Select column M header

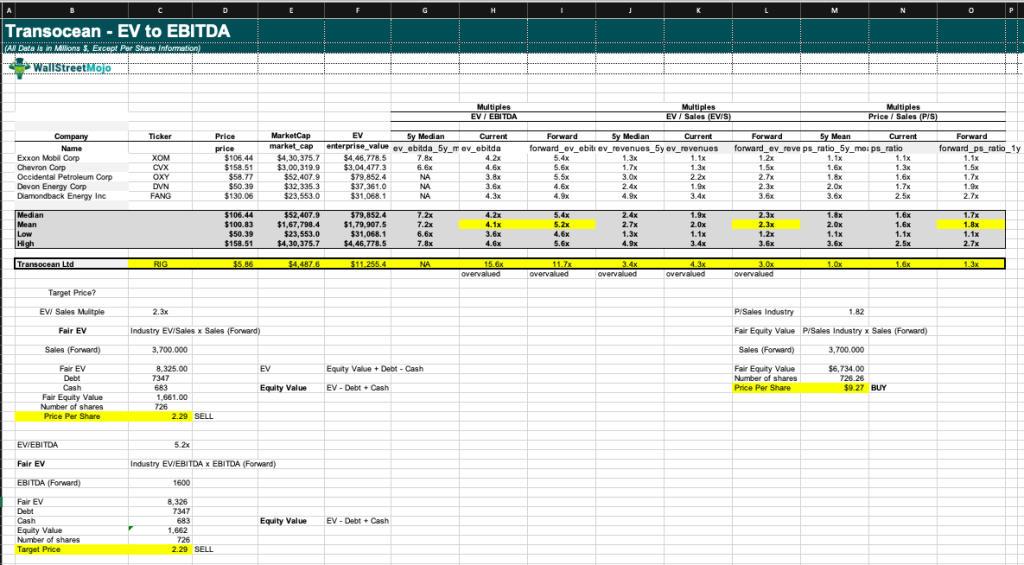point(835,10)
